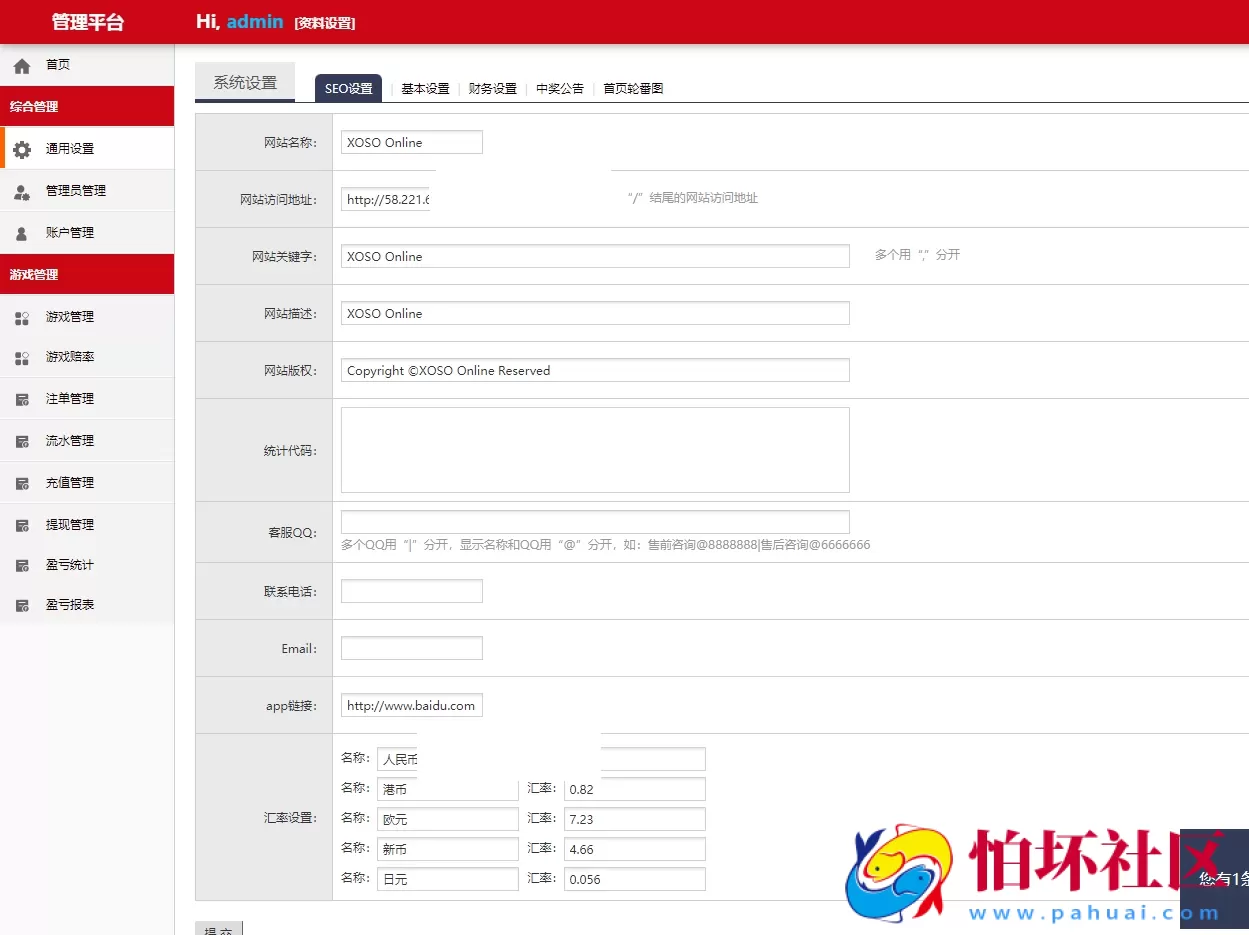This screenshot has height=935, width=1249.
Task: Click the 提交 submit button
Action: coord(219,929)
